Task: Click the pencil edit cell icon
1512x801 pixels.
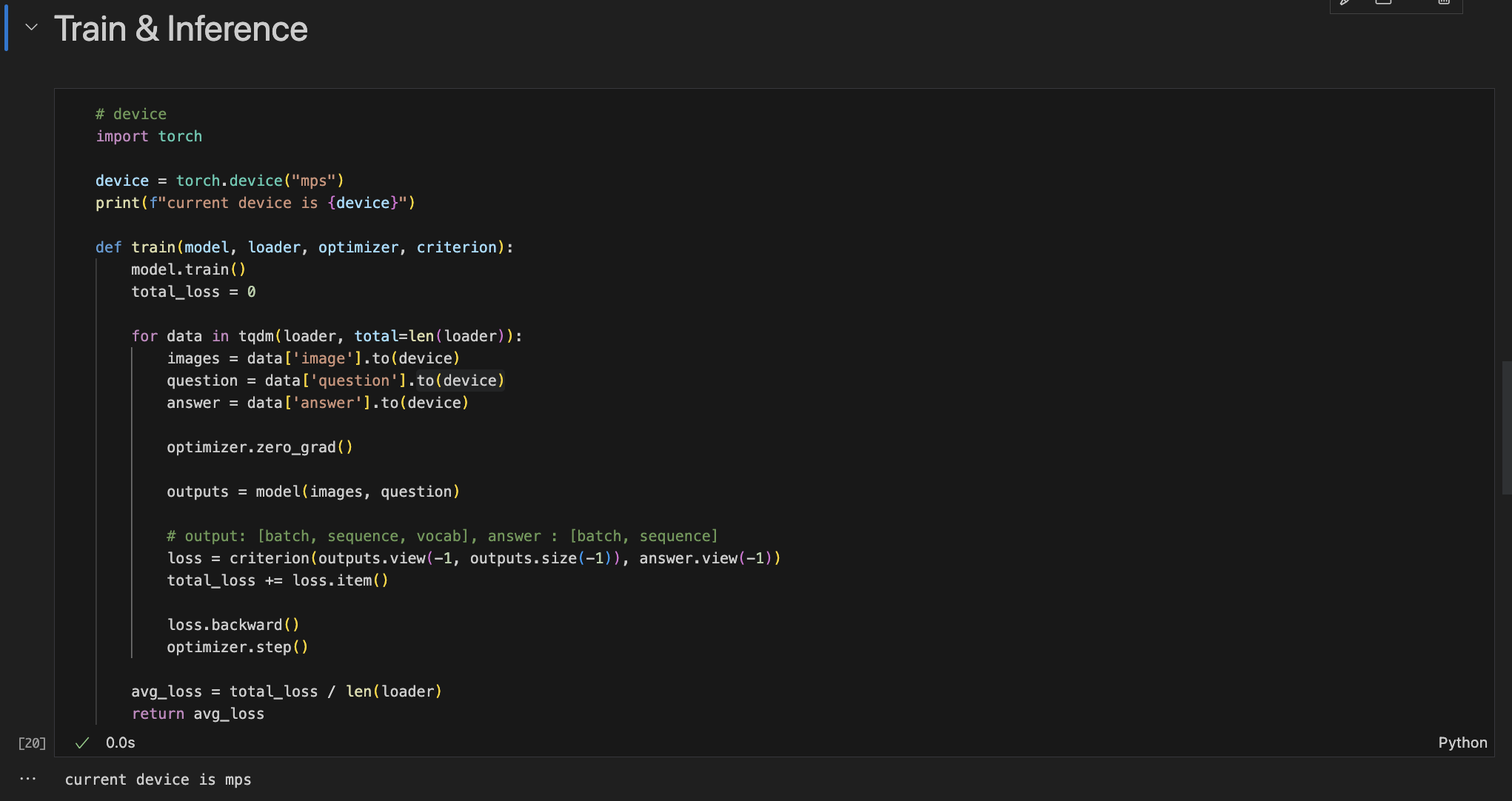Action: click(1345, 2)
